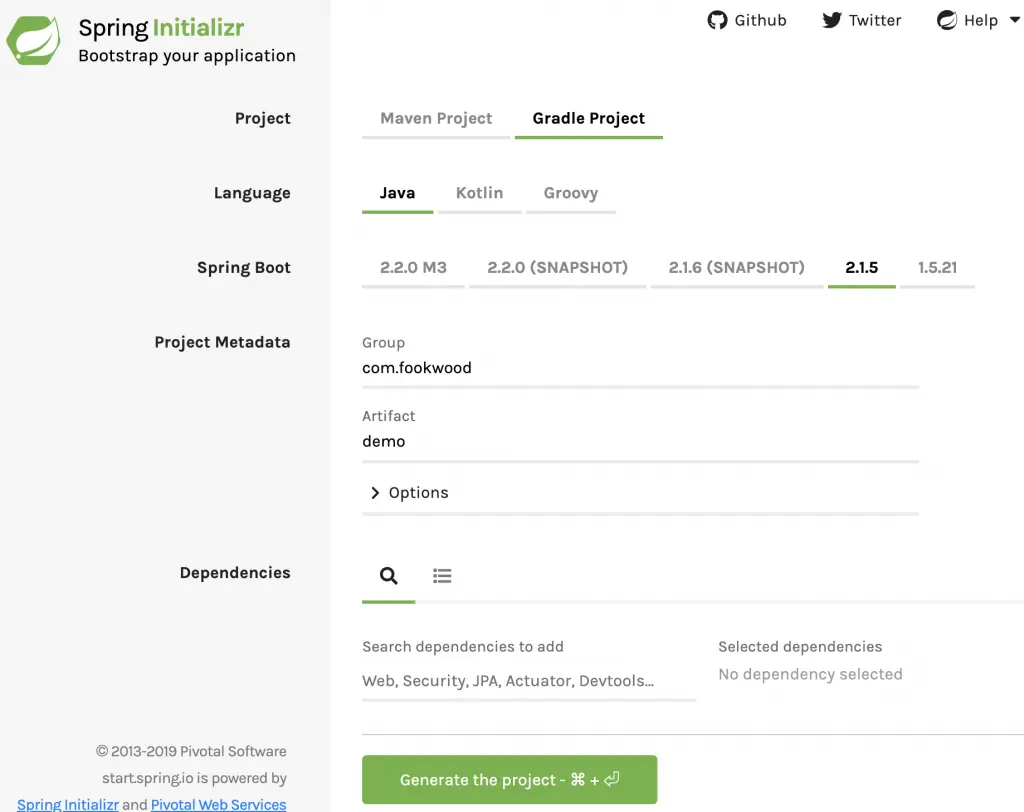Switch to the dependency list view icon
This screenshot has height=812, width=1024.
(442, 576)
